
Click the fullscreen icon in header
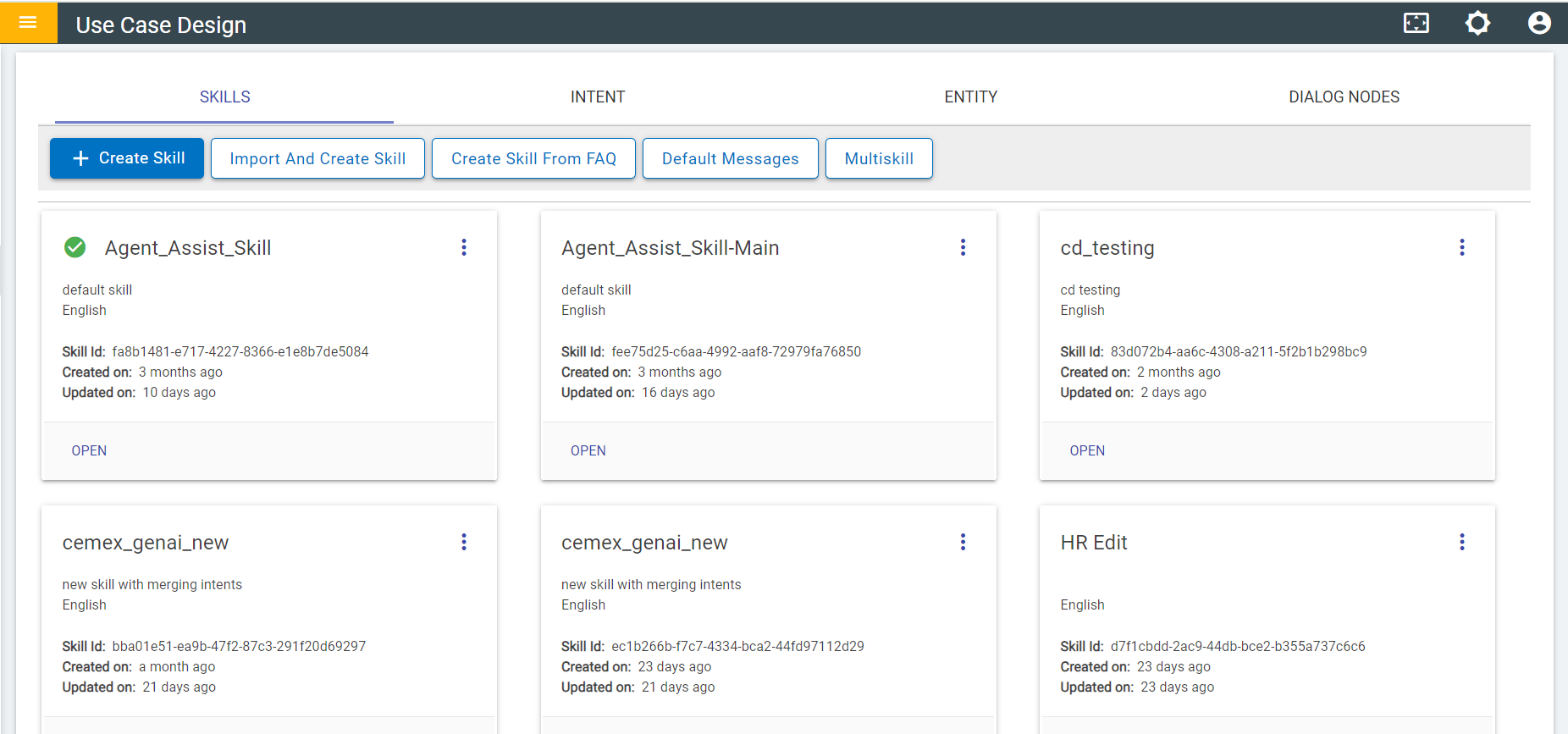coord(1416,23)
